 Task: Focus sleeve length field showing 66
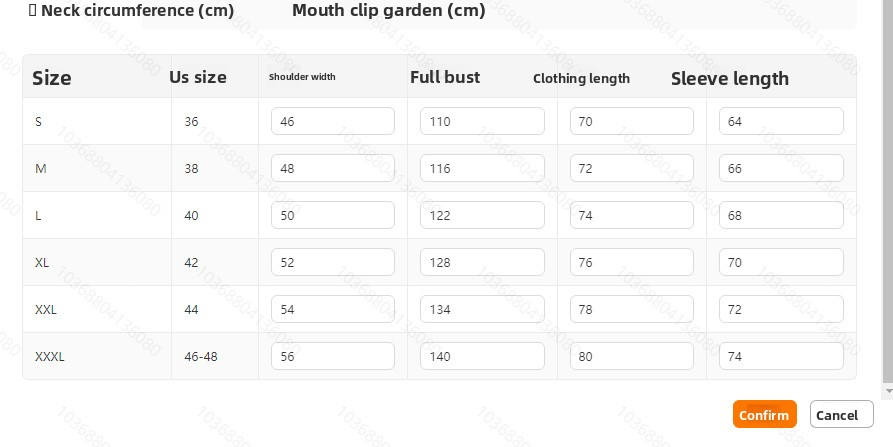(781, 168)
